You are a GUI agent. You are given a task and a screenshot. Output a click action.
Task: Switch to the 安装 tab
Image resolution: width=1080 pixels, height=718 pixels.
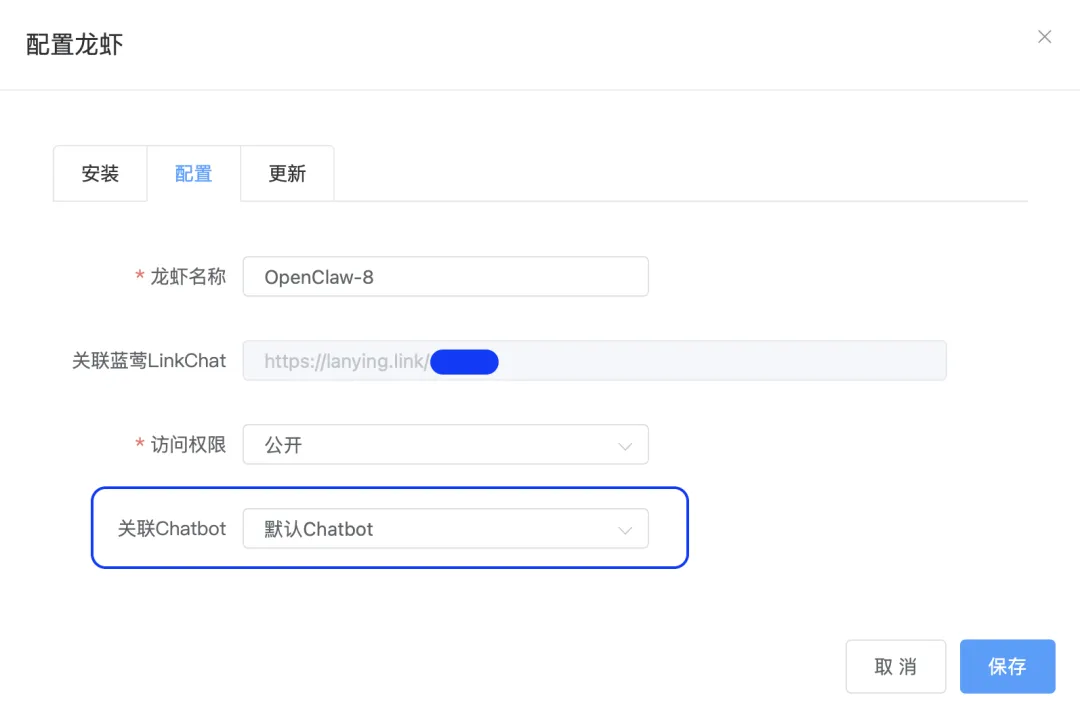coord(100,173)
